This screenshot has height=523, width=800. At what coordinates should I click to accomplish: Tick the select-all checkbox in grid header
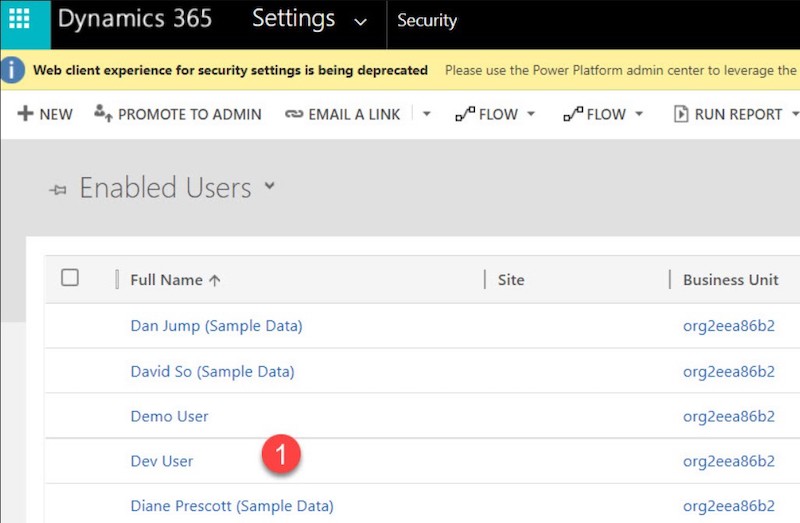click(x=70, y=278)
